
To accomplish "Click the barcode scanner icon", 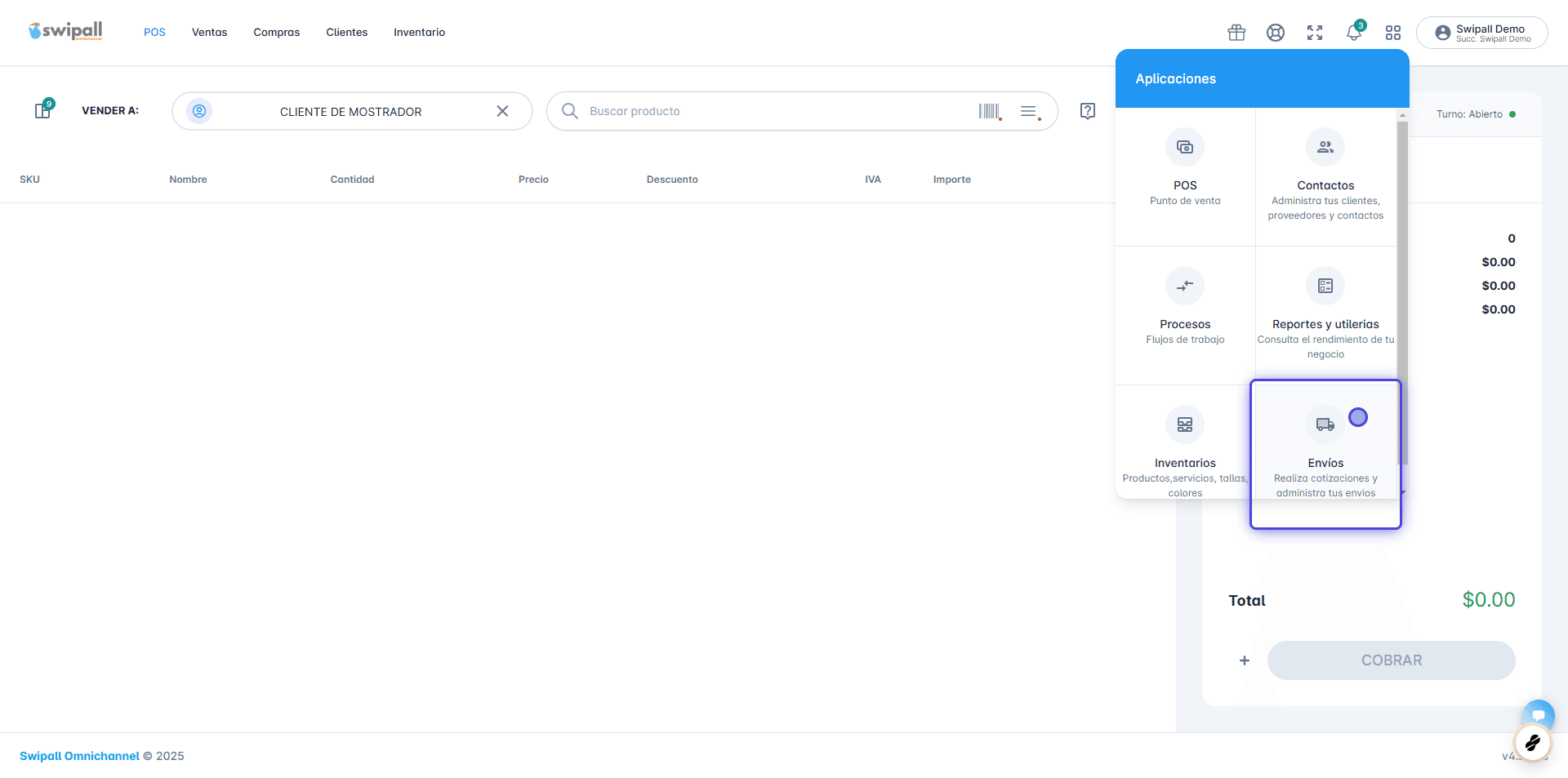I will 990,111.
